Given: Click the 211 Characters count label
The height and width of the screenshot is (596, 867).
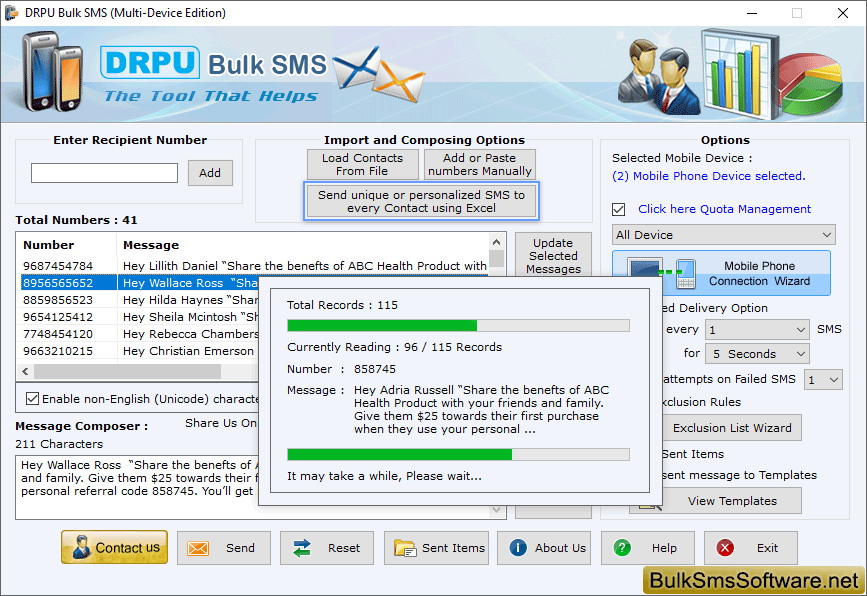Looking at the screenshot, I should point(59,444).
